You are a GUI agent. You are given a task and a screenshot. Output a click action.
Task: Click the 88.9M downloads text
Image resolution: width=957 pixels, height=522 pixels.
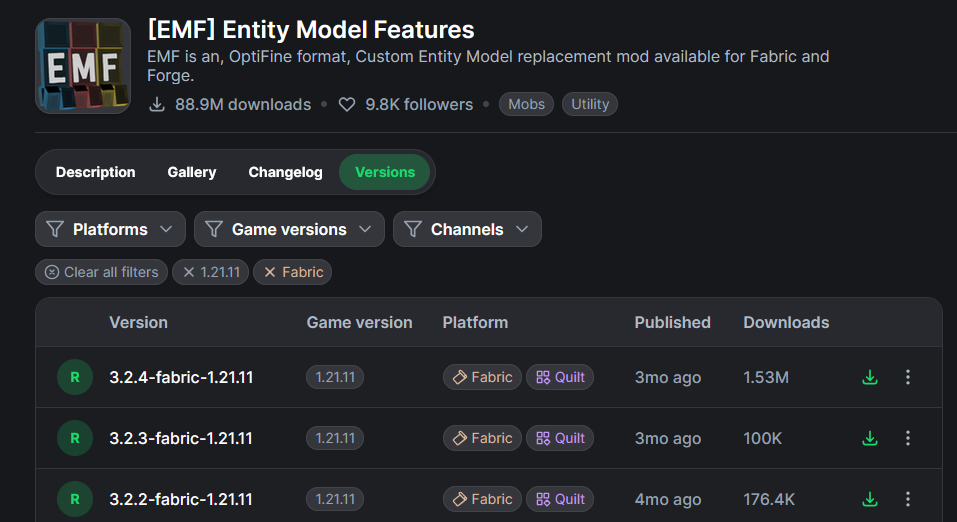pos(243,104)
